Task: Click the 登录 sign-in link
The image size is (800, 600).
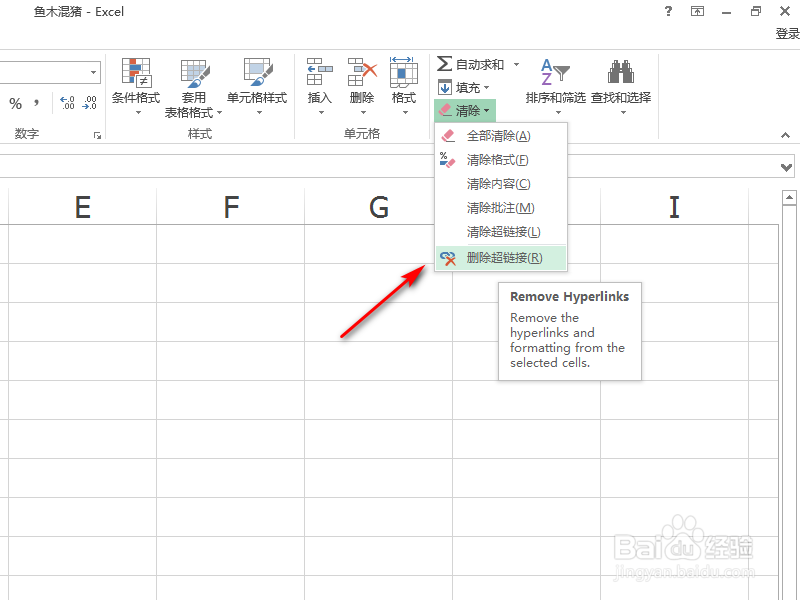Action: pos(786,32)
